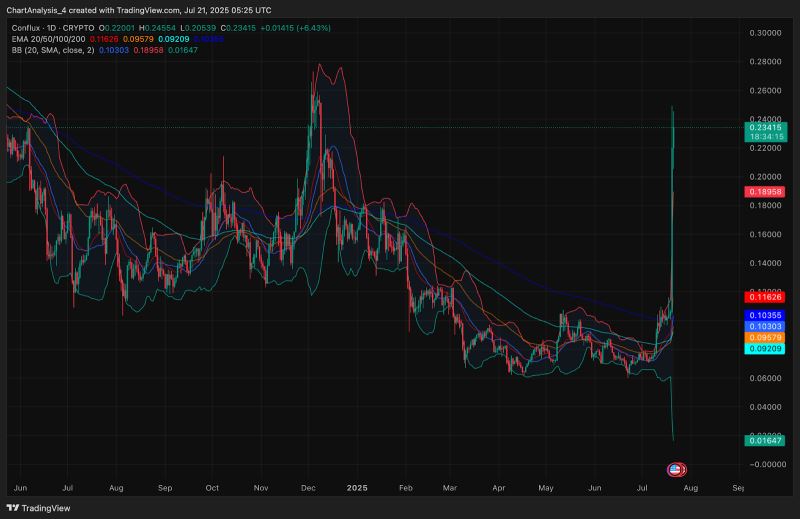Click the dark blue 0.10355 price tag
This screenshot has width=800, height=519.
pyautogui.click(x=765, y=316)
